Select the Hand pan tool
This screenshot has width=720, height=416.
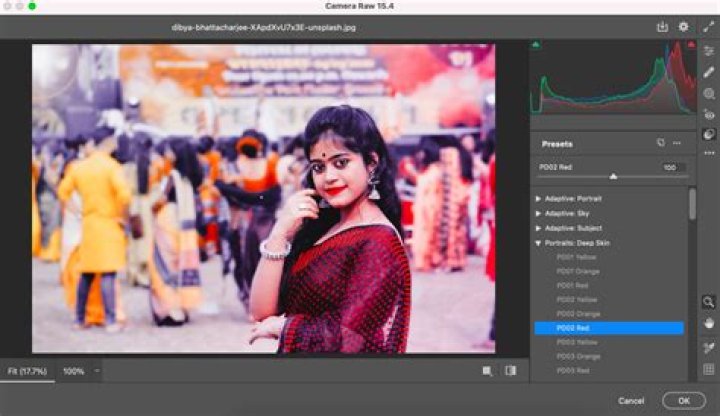click(709, 323)
